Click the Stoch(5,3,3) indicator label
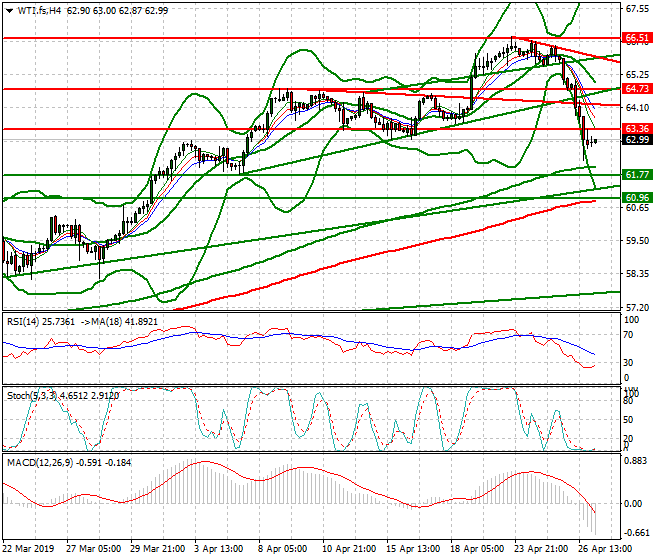 [x=32, y=396]
